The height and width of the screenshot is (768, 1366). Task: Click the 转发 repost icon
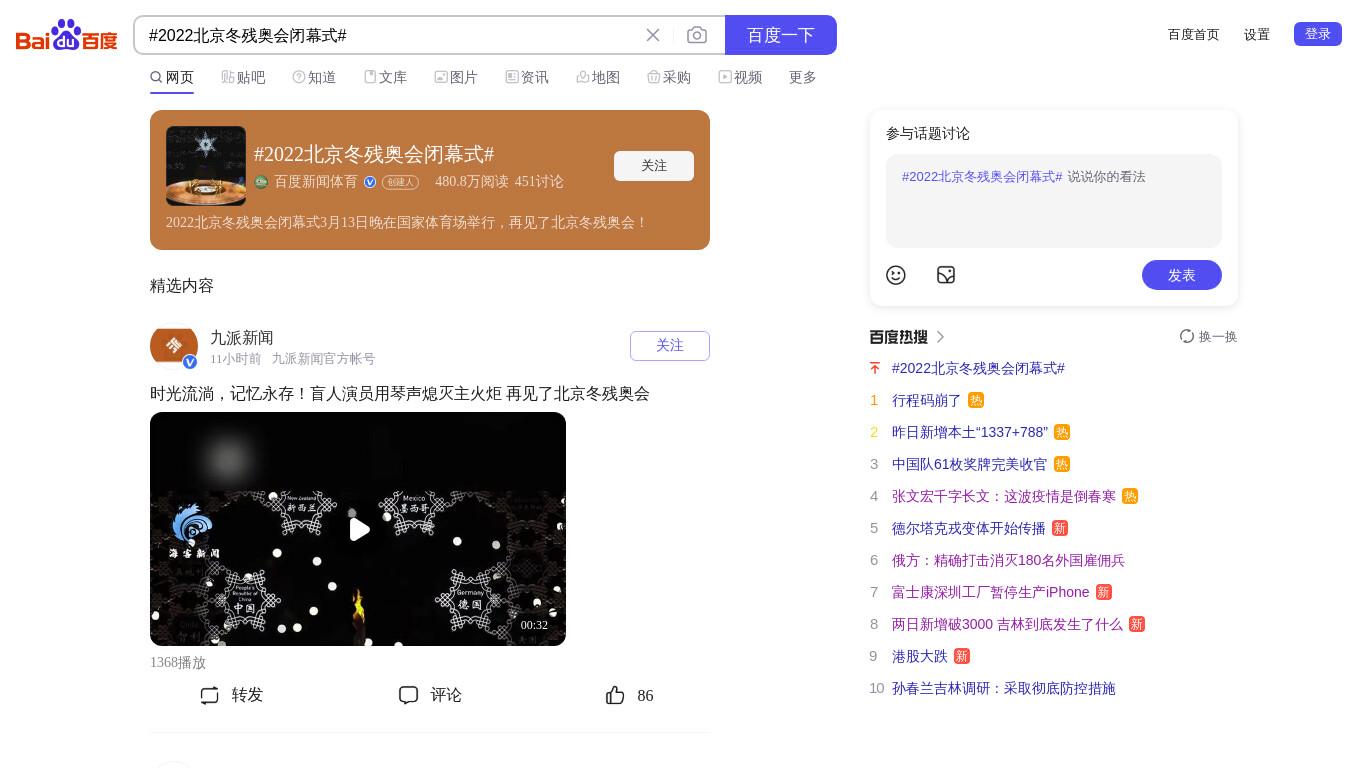tap(209, 695)
